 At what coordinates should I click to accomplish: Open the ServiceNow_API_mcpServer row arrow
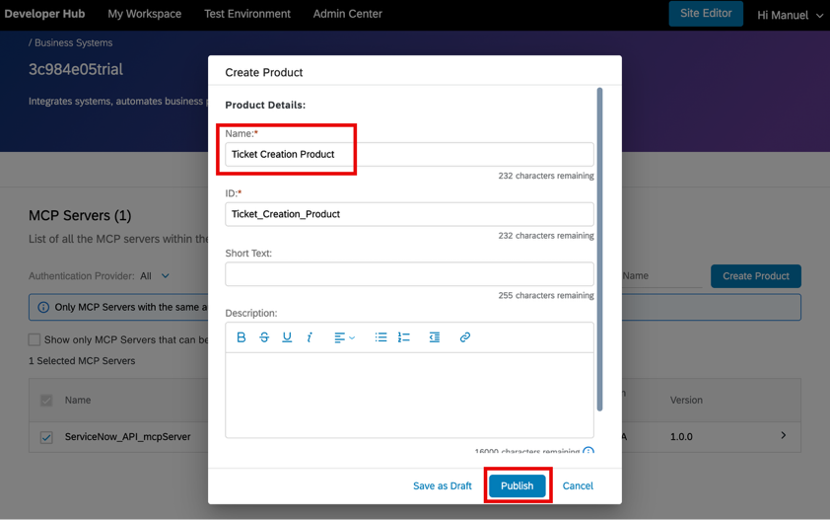tap(783, 435)
